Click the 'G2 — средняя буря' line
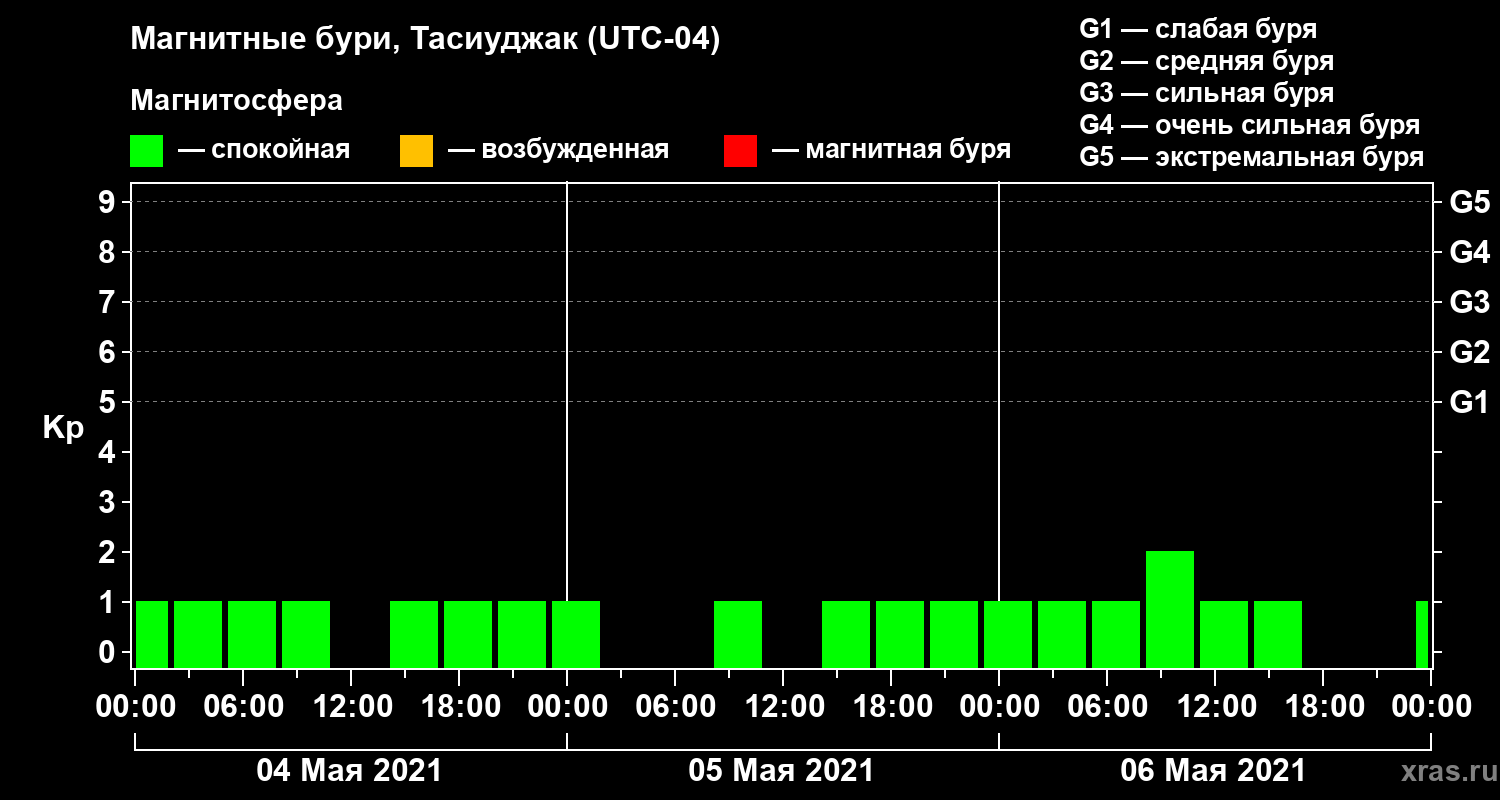The height and width of the screenshot is (800, 1500). click(1206, 61)
